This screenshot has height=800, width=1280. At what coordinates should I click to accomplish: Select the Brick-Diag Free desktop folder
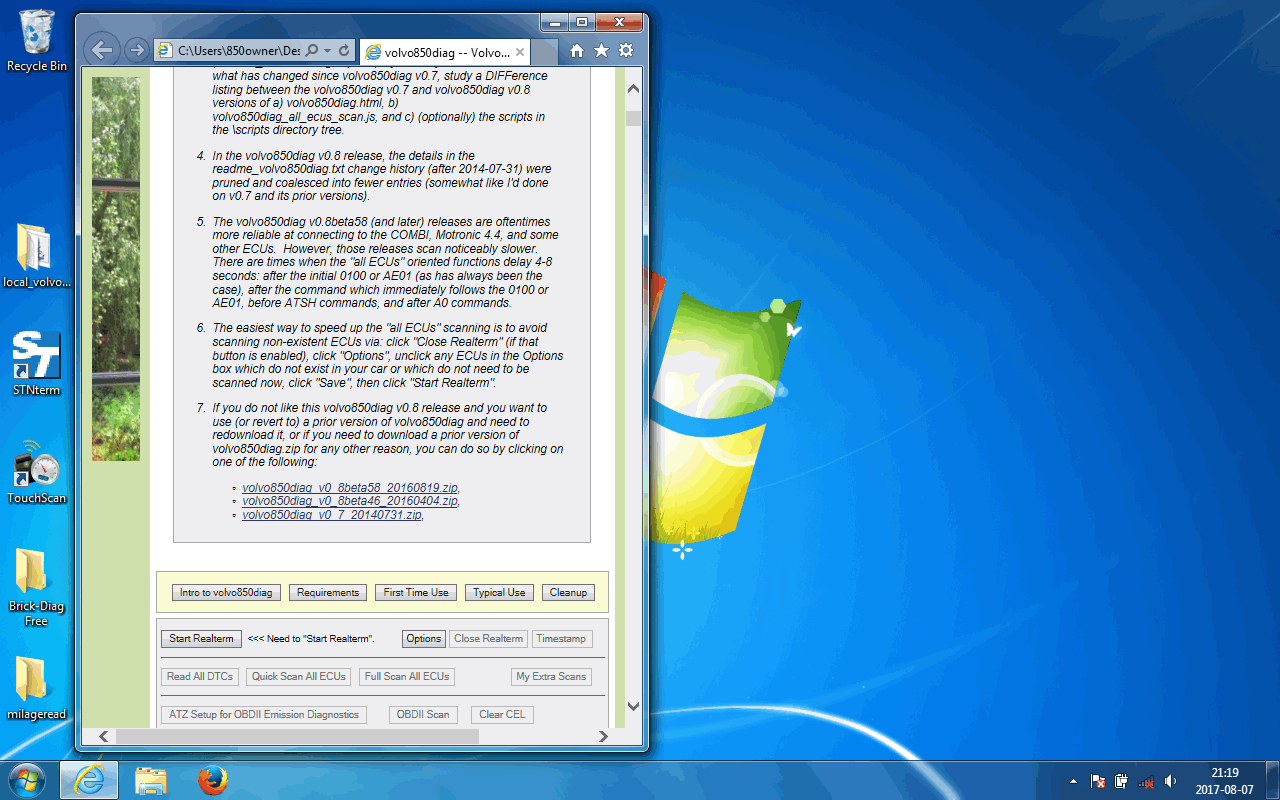37,587
